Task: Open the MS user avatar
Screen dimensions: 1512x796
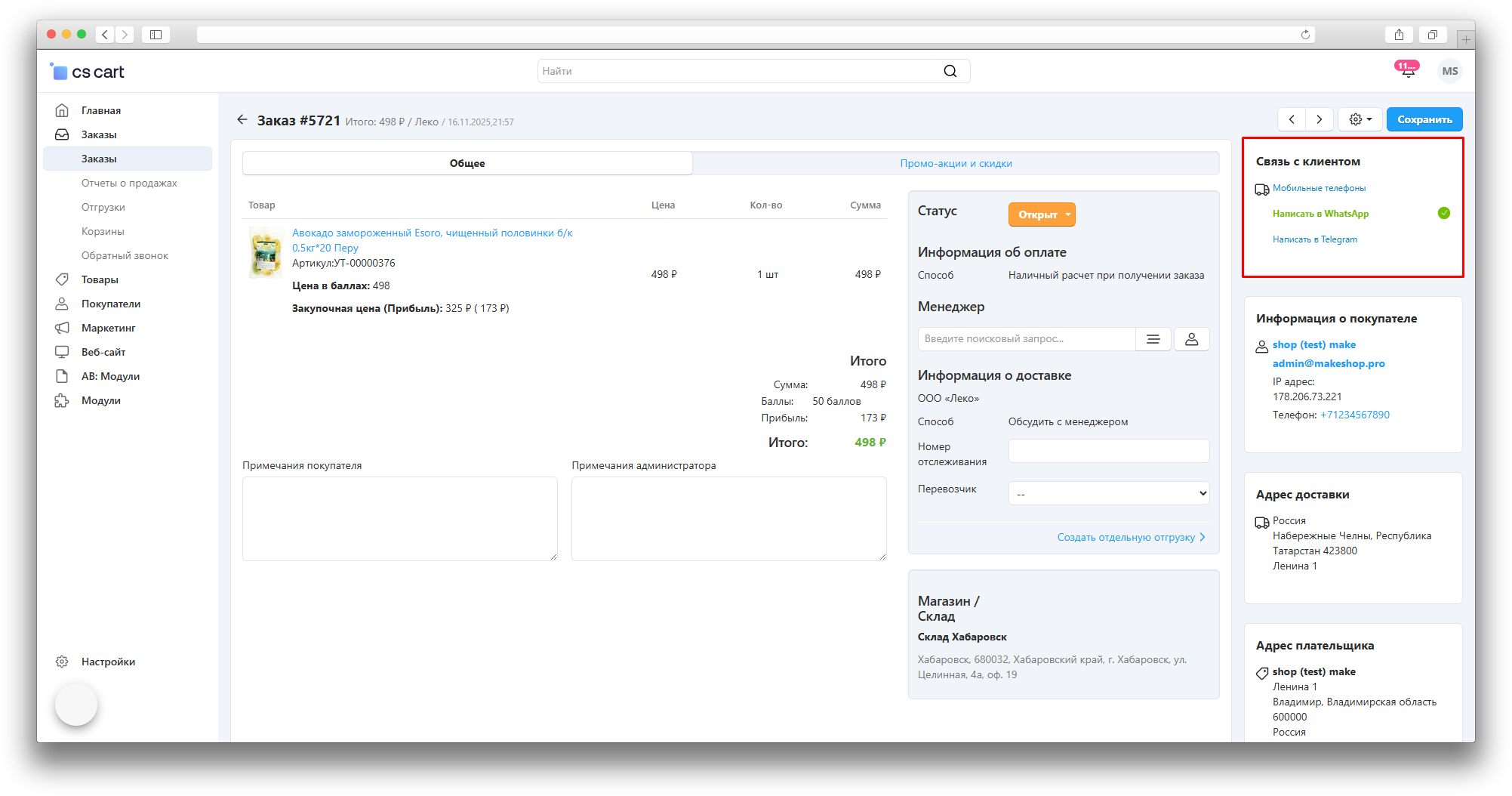Action: pos(1449,71)
